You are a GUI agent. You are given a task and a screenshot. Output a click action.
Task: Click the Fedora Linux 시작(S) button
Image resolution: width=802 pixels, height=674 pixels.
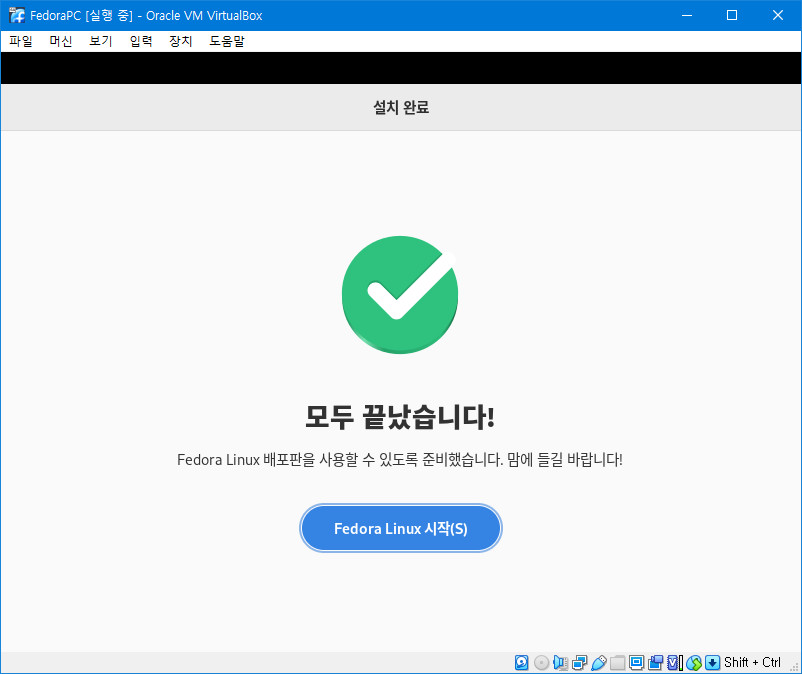pyautogui.click(x=400, y=528)
